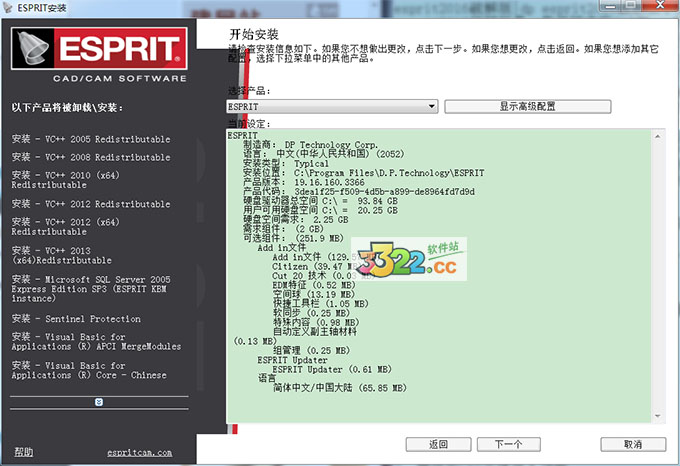
Task: Click the 简体中文/中国大陆 (65.85 MB) line
Action: pos(340,388)
